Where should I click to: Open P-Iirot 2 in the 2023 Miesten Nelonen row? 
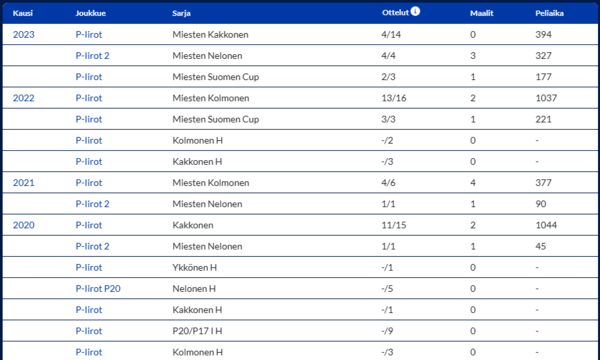coord(92,55)
